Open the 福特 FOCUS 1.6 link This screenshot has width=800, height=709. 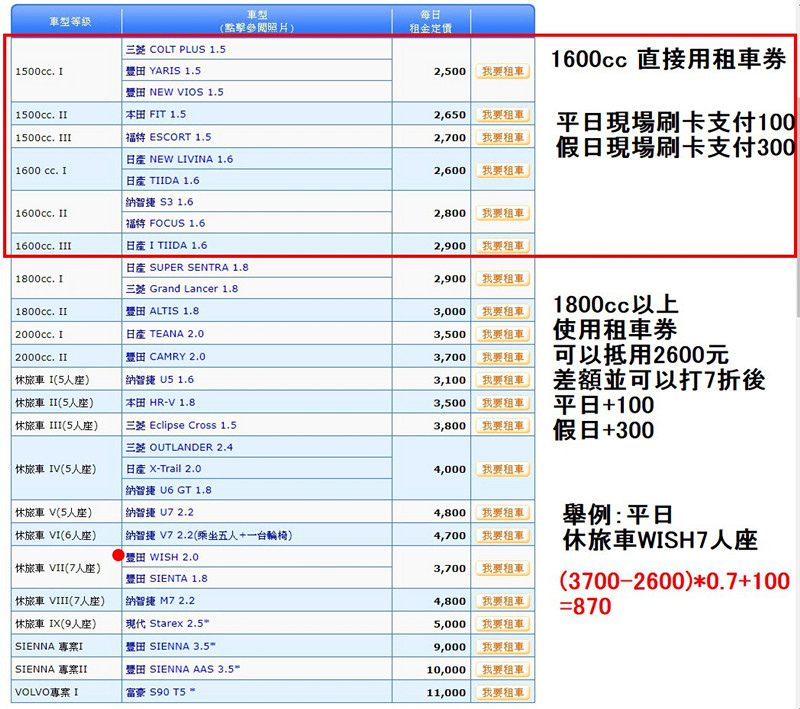pos(165,223)
